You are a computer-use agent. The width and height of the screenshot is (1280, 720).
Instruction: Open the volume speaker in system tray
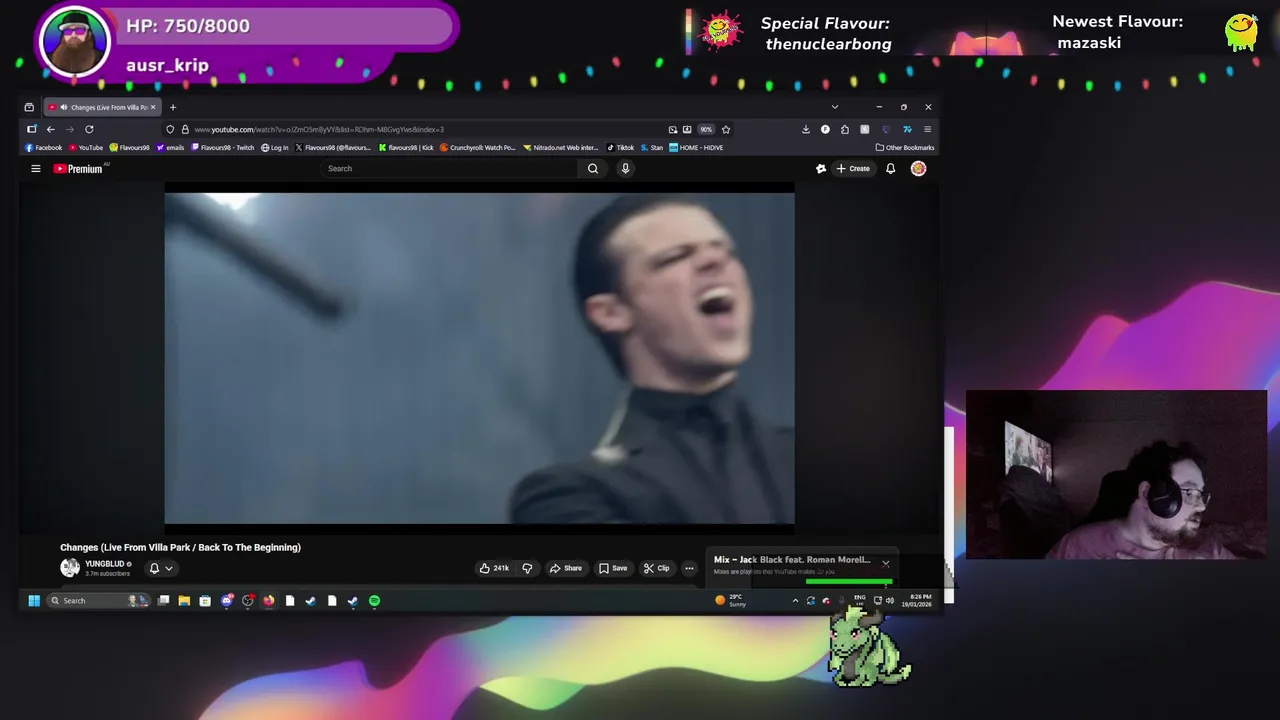[x=889, y=601]
